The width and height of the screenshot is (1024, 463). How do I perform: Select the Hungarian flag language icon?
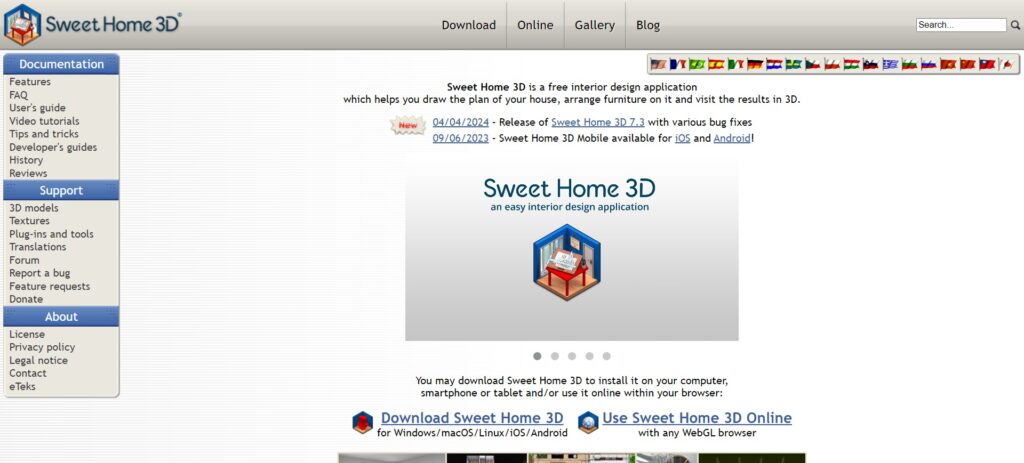click(x=852, y=64)
